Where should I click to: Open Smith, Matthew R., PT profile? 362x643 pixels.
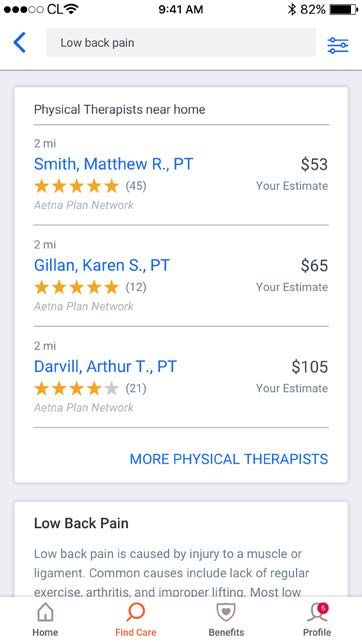click(113, 164)
